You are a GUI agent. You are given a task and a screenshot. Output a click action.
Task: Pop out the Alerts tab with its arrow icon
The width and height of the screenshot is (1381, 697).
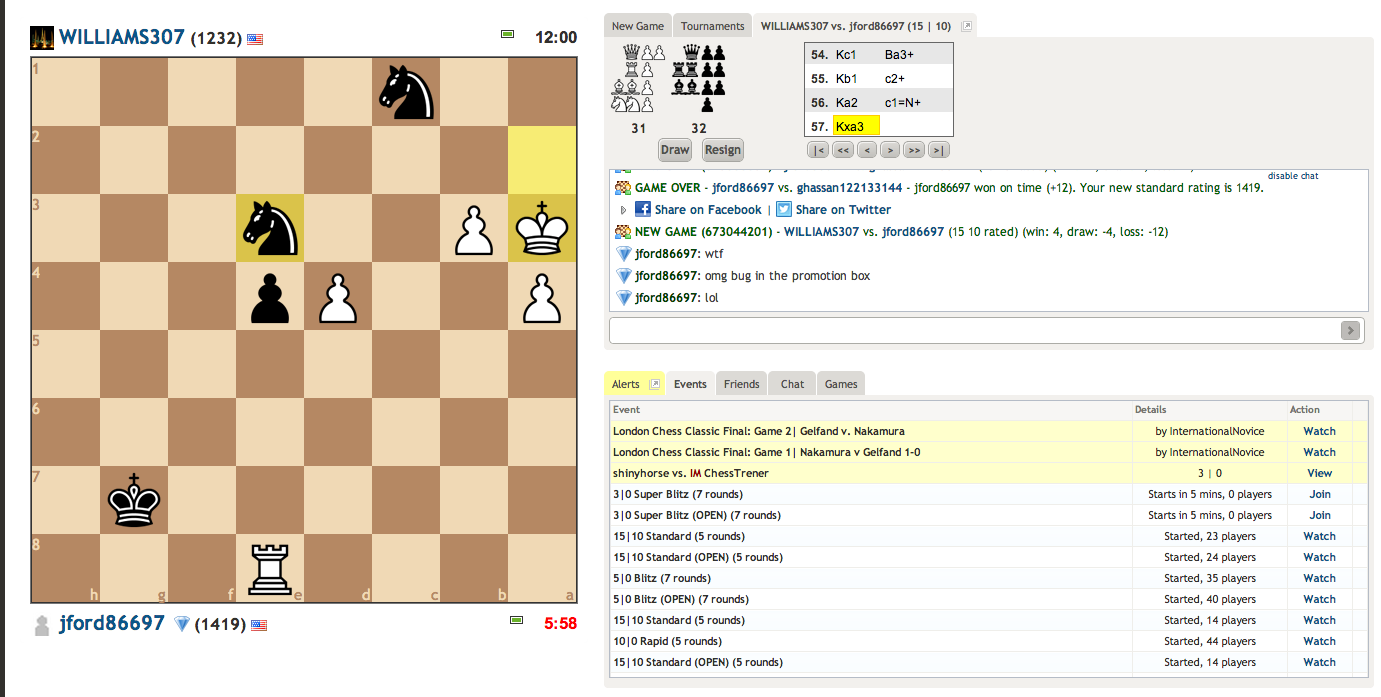click(655, 384)
